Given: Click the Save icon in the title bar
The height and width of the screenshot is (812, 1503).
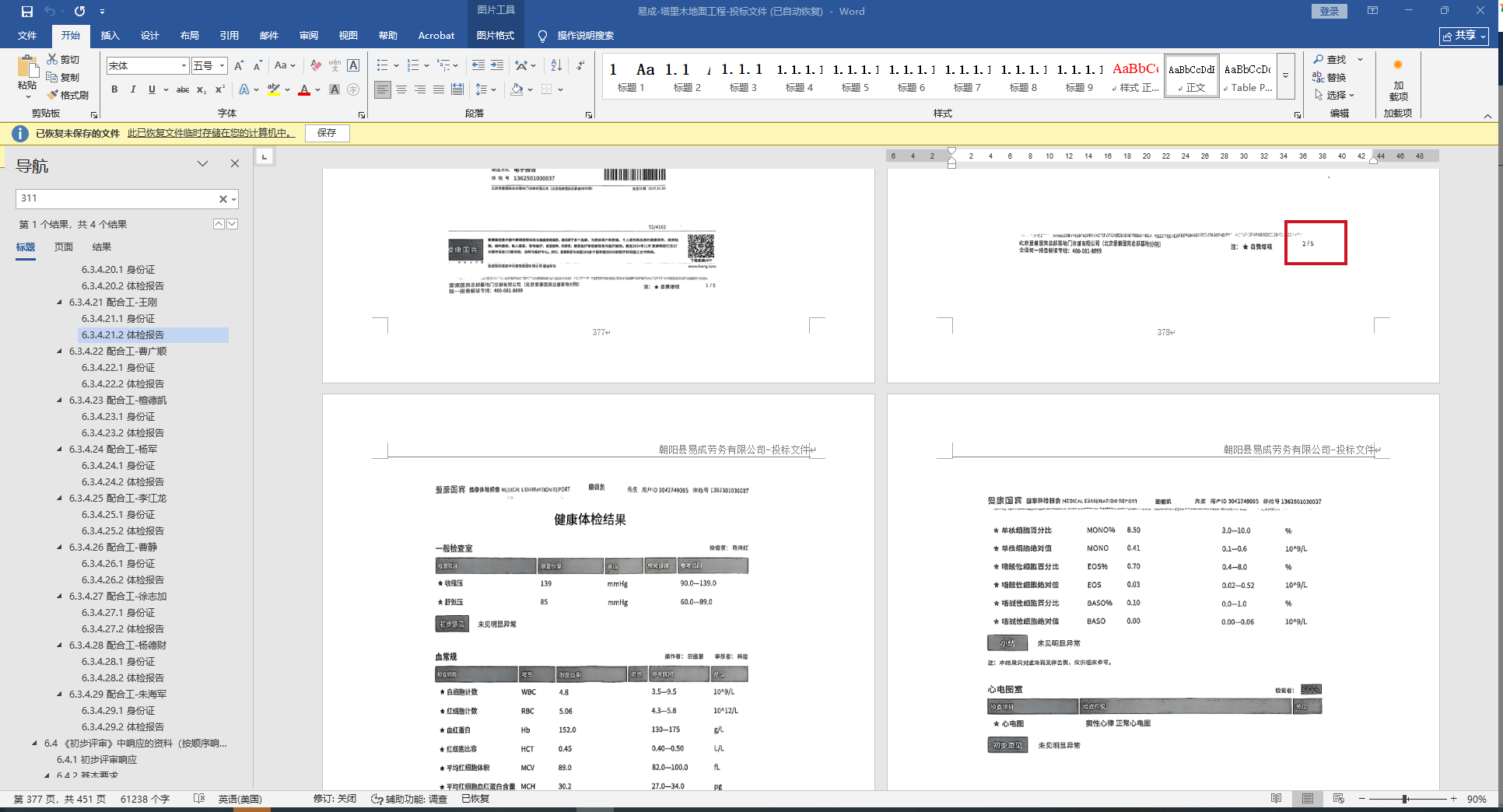Looking at the screenshot, I should 27,12.
